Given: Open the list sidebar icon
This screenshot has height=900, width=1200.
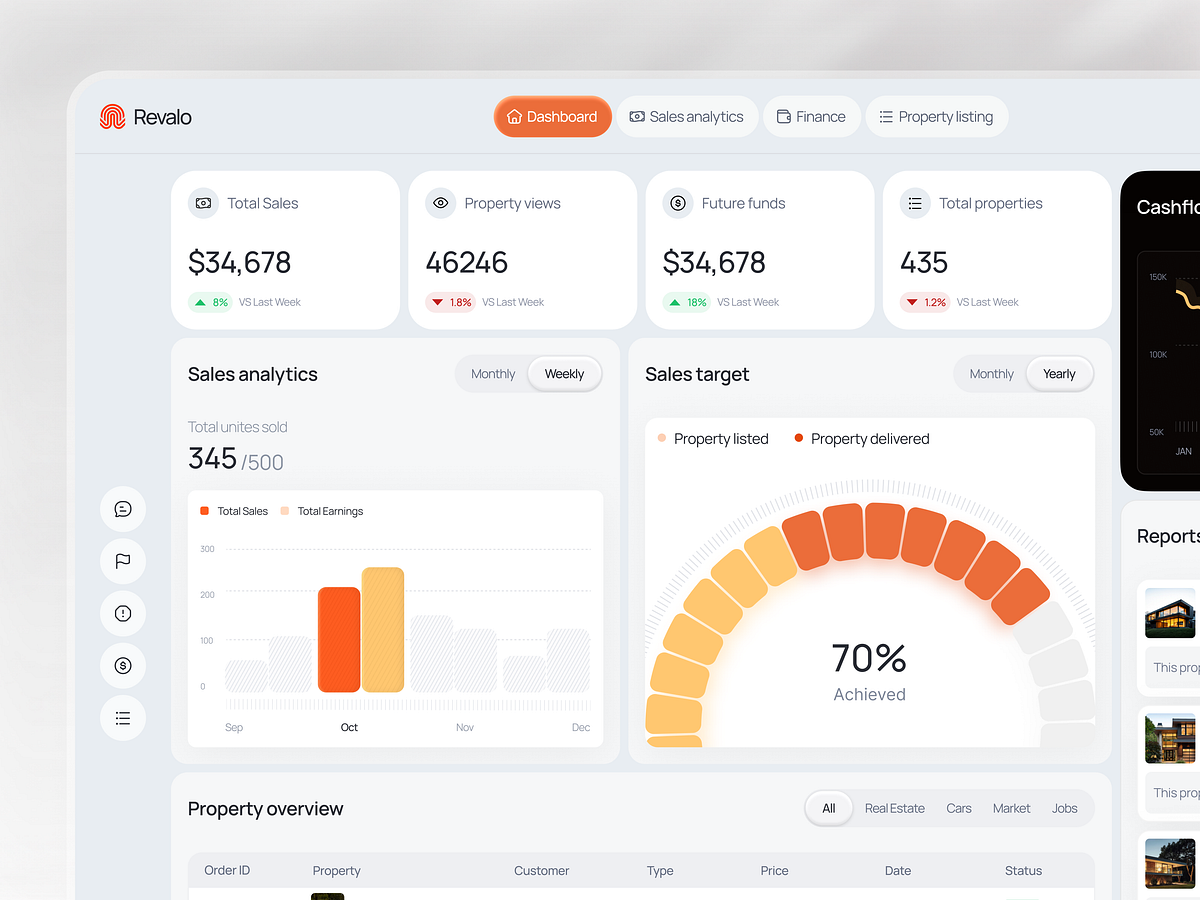Looking at the screenshot, I should (123, 718).
